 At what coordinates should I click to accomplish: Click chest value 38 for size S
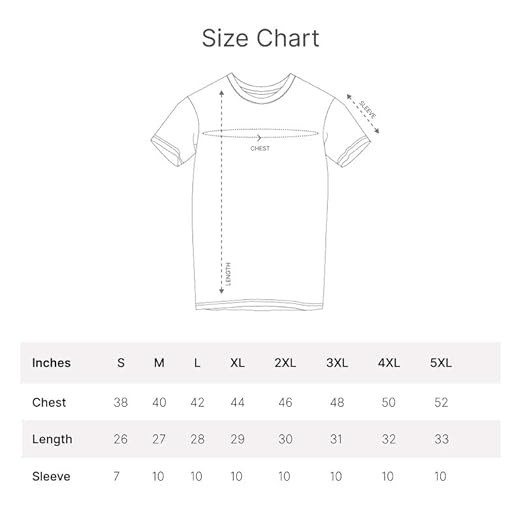(121, 402)
